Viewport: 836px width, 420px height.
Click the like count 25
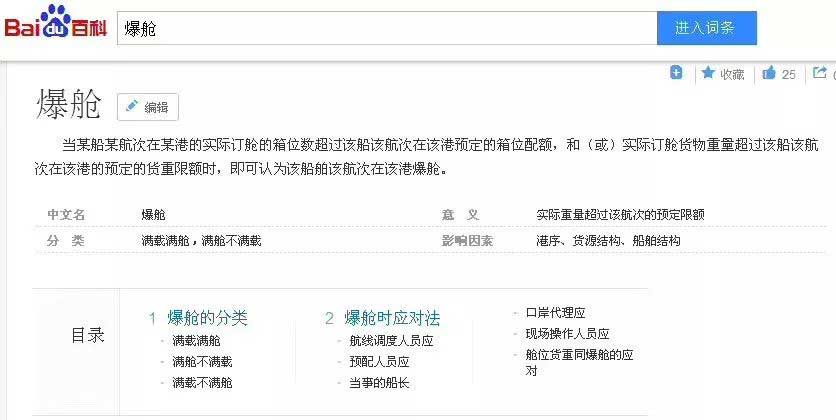789,75
